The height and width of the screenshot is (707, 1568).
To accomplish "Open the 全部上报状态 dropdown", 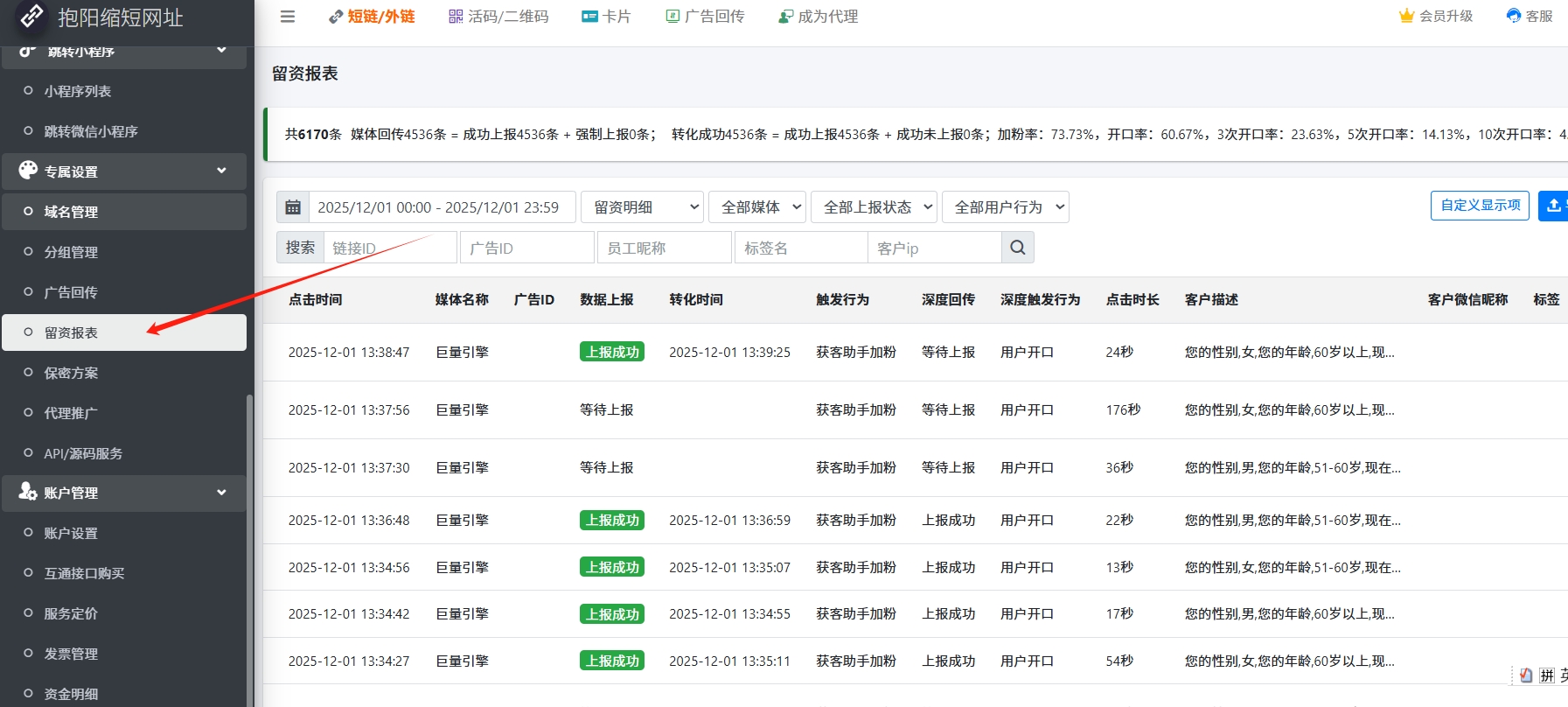I will pos(874,207).
